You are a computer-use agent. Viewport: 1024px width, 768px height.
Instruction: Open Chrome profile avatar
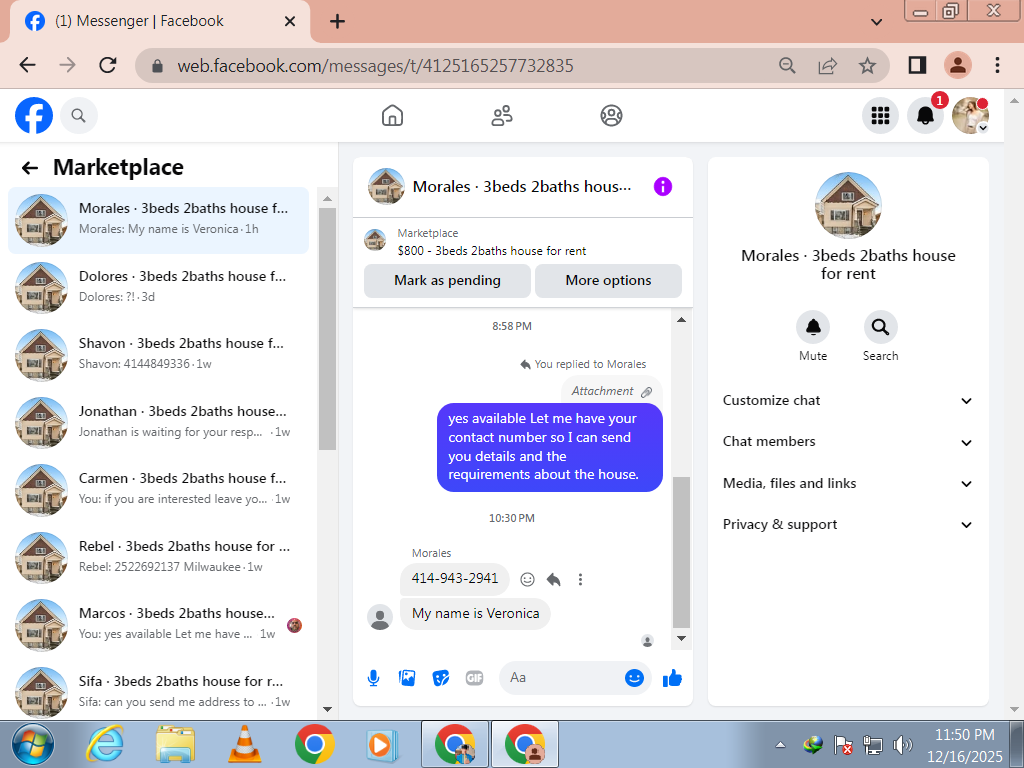[958, 65]
